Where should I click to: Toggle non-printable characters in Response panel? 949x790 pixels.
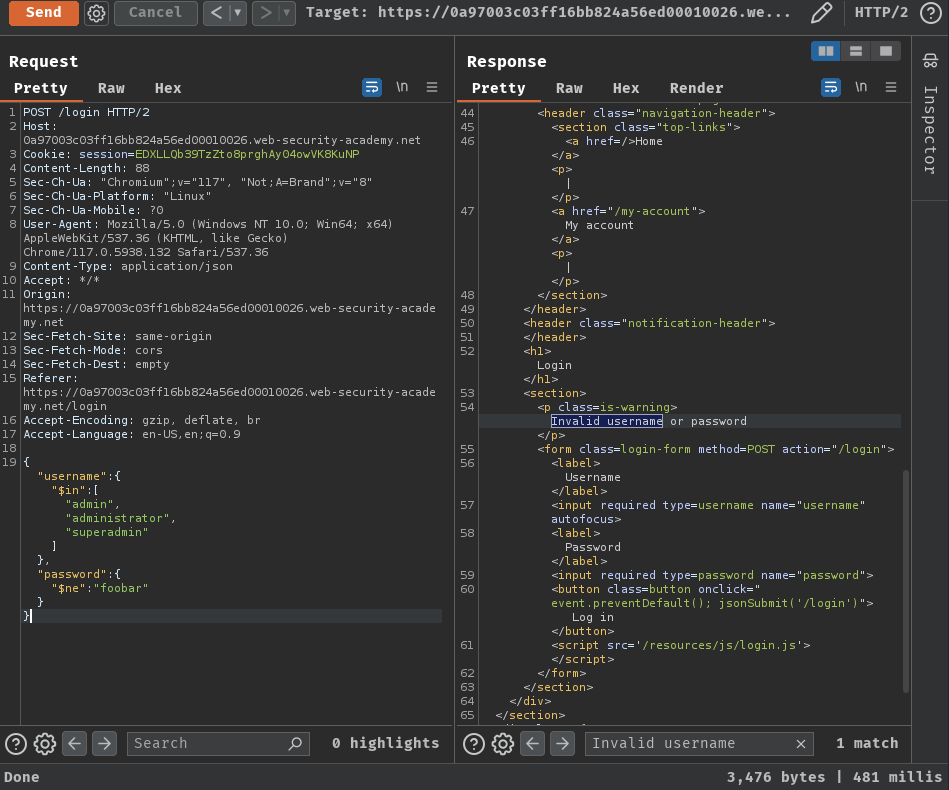(x=861, y=87)
